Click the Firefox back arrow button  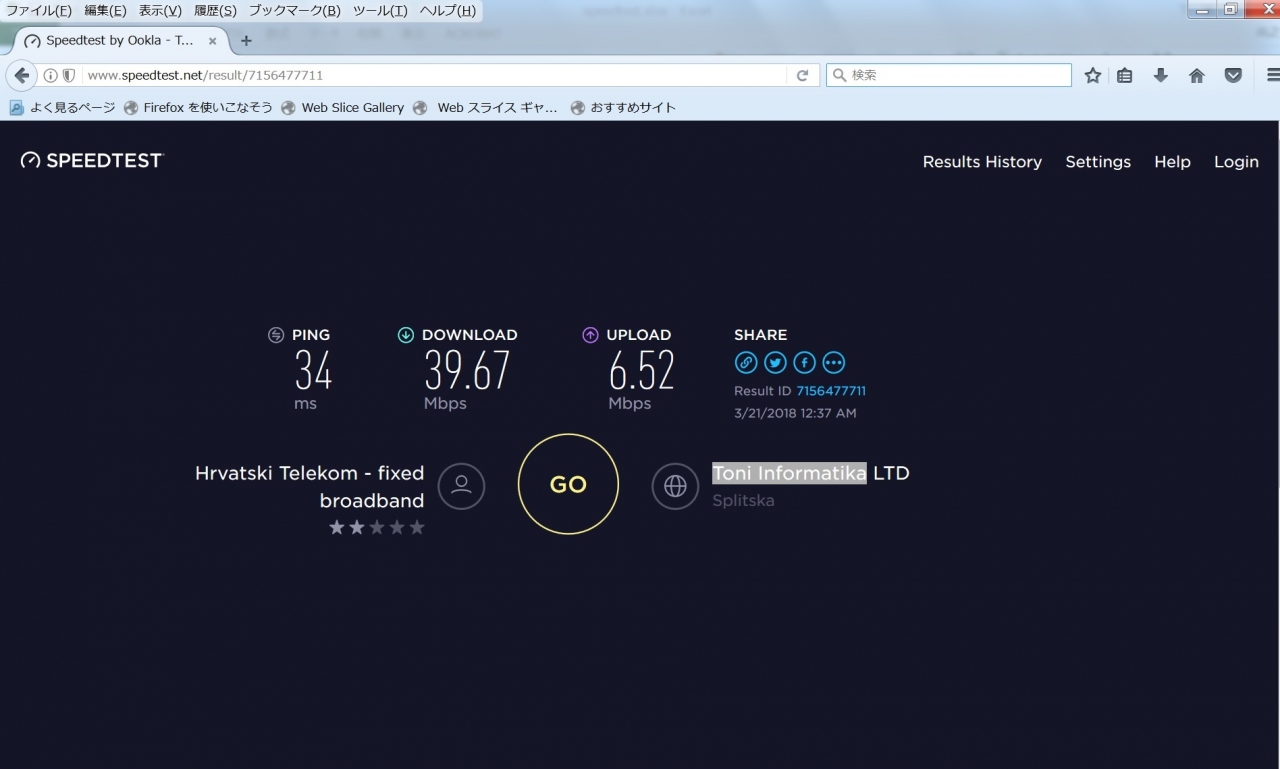tap(22, 75)
